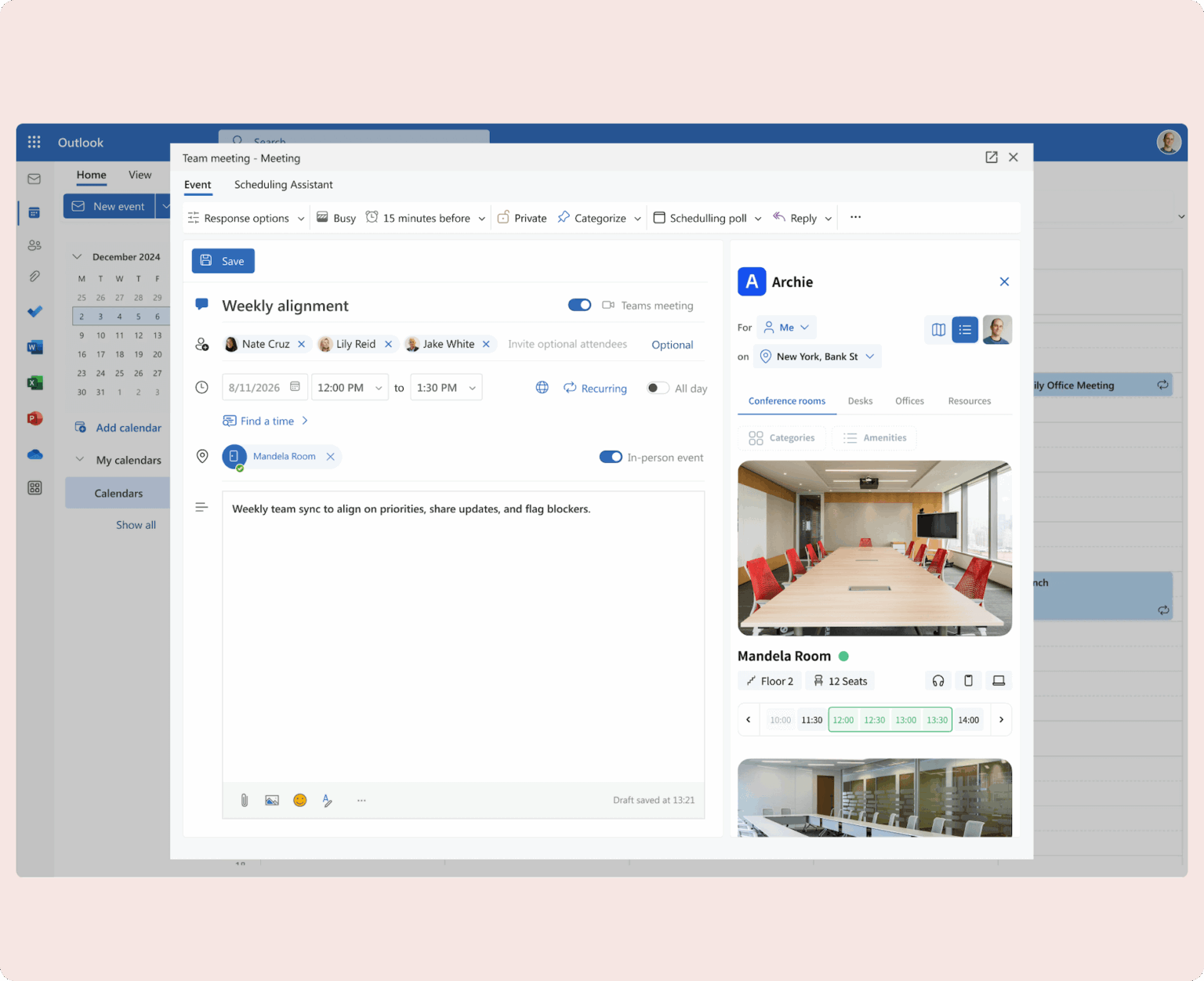Switch to the Scheduling Assistant tab
Image resolution: width=1204 pixels, height=981 pixels.
pos(283,184)
